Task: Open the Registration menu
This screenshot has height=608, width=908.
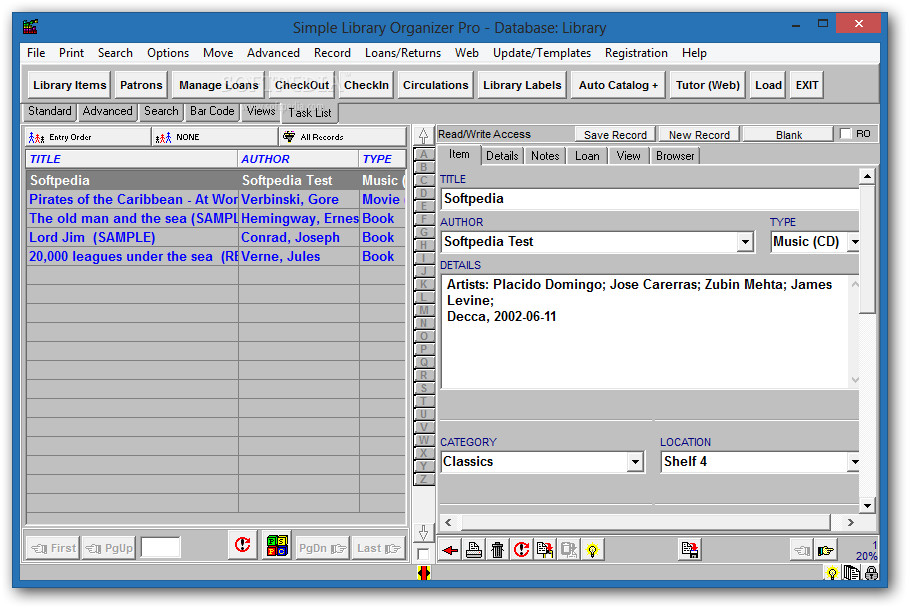Action: tap(636, 53)
